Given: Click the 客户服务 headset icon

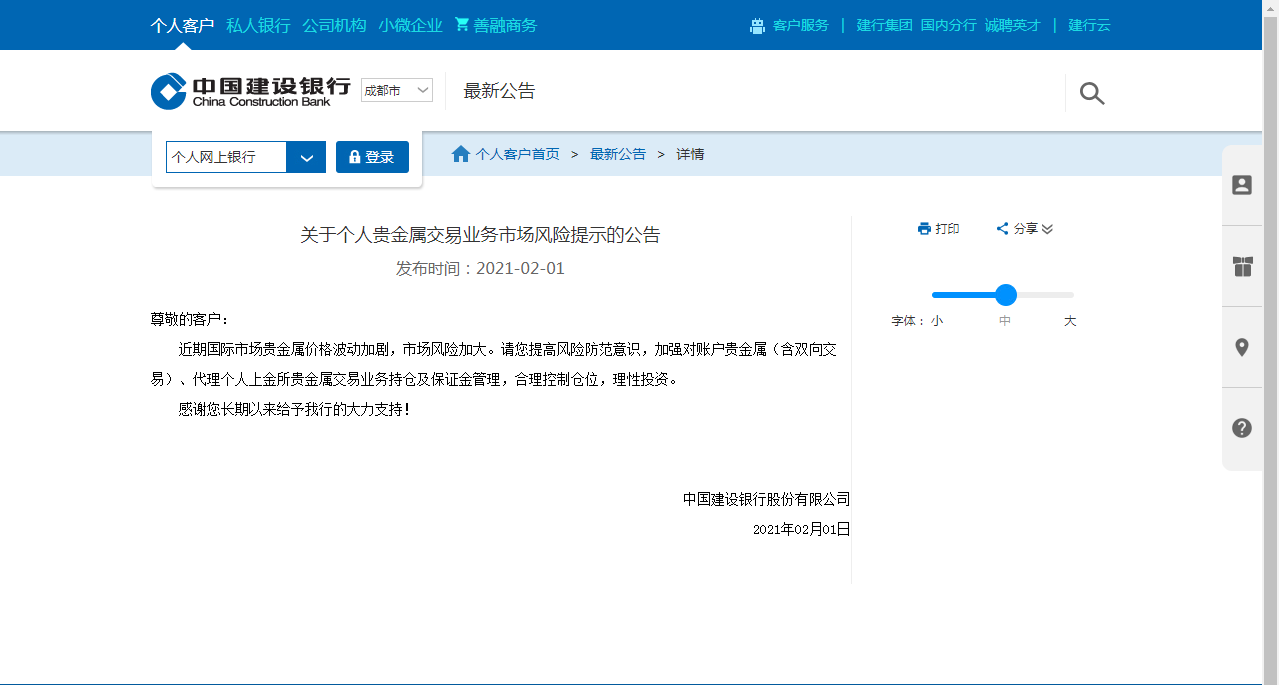Looking at the screenshot, I should (x=757, y=25).
